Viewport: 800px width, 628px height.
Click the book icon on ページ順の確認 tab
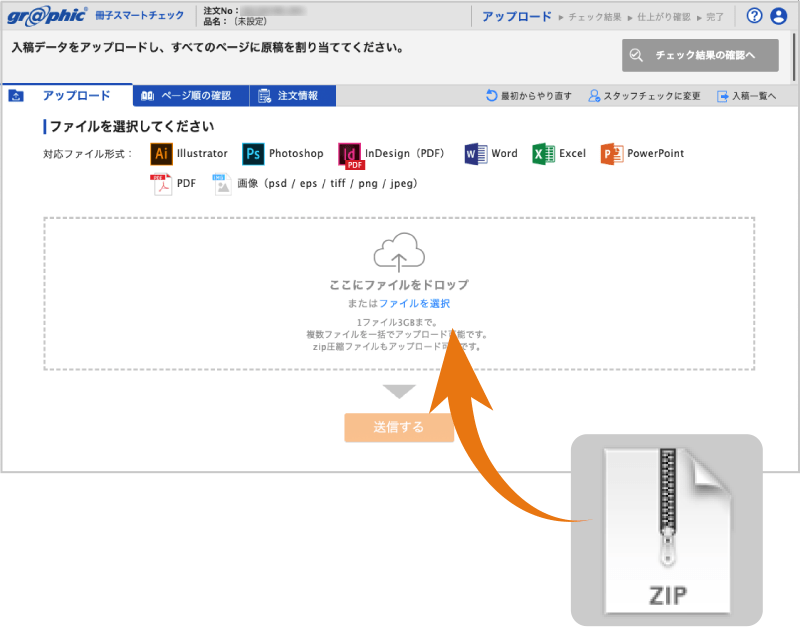147,95
